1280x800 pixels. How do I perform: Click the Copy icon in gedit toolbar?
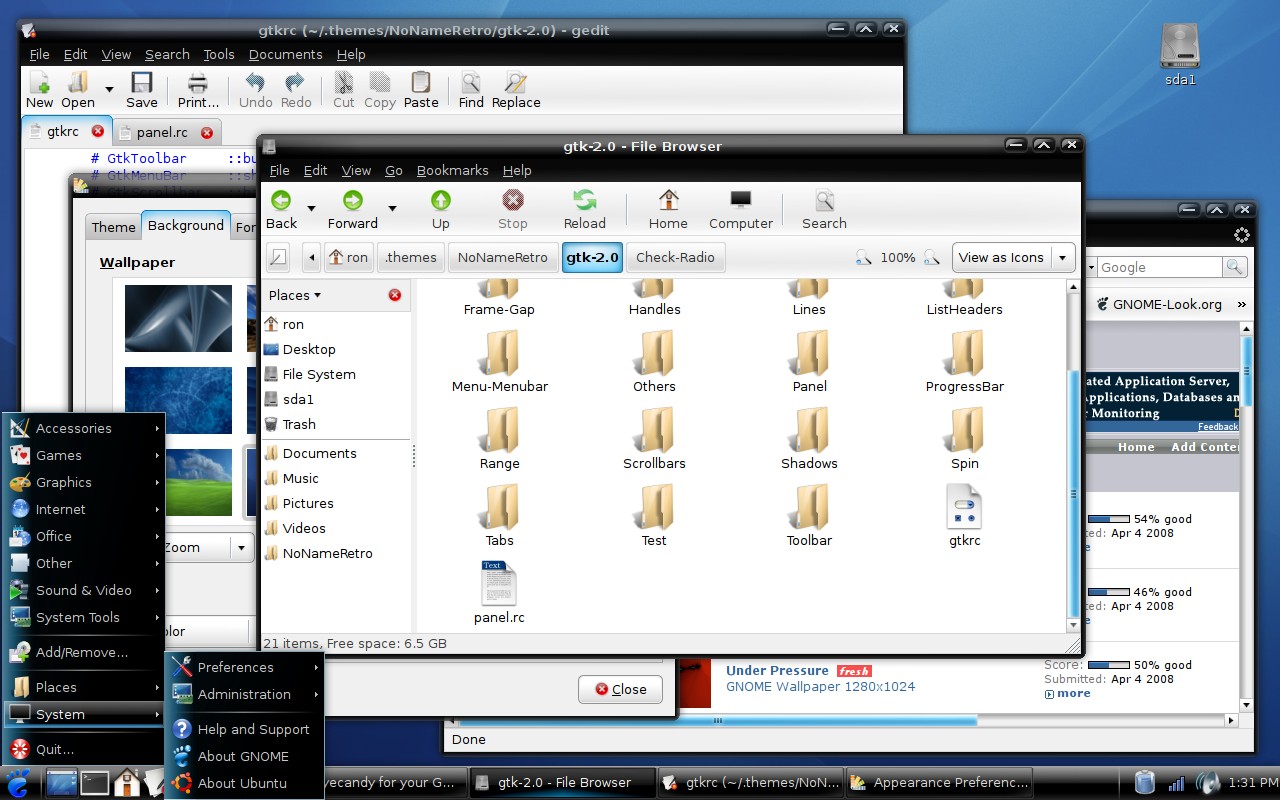coord(379,82)
